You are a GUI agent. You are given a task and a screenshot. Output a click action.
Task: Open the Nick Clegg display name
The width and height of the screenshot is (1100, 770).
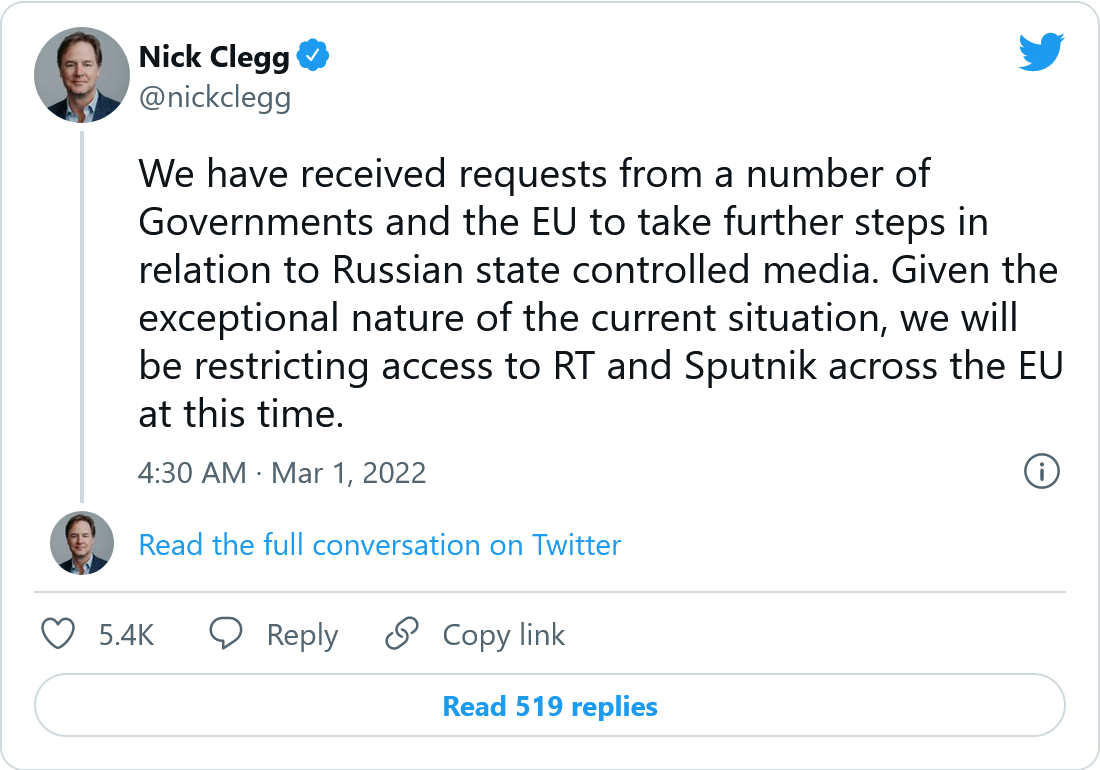coord(214,57)
